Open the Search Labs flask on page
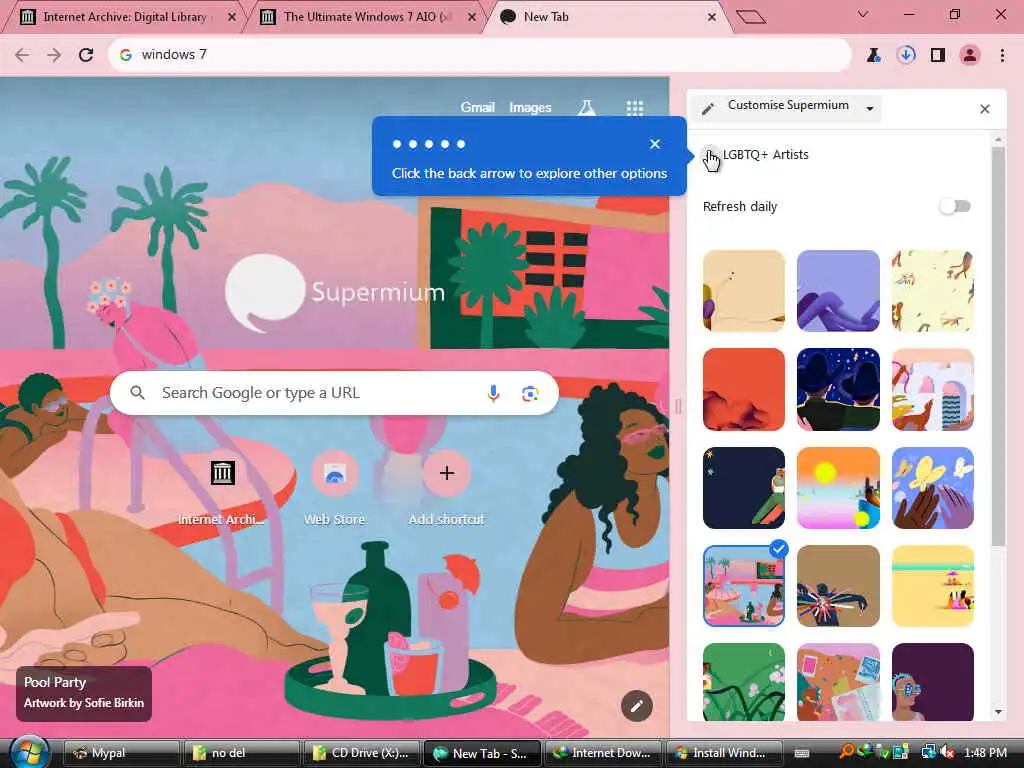This screenshot has width=1024, height=768. click(586, 108)
